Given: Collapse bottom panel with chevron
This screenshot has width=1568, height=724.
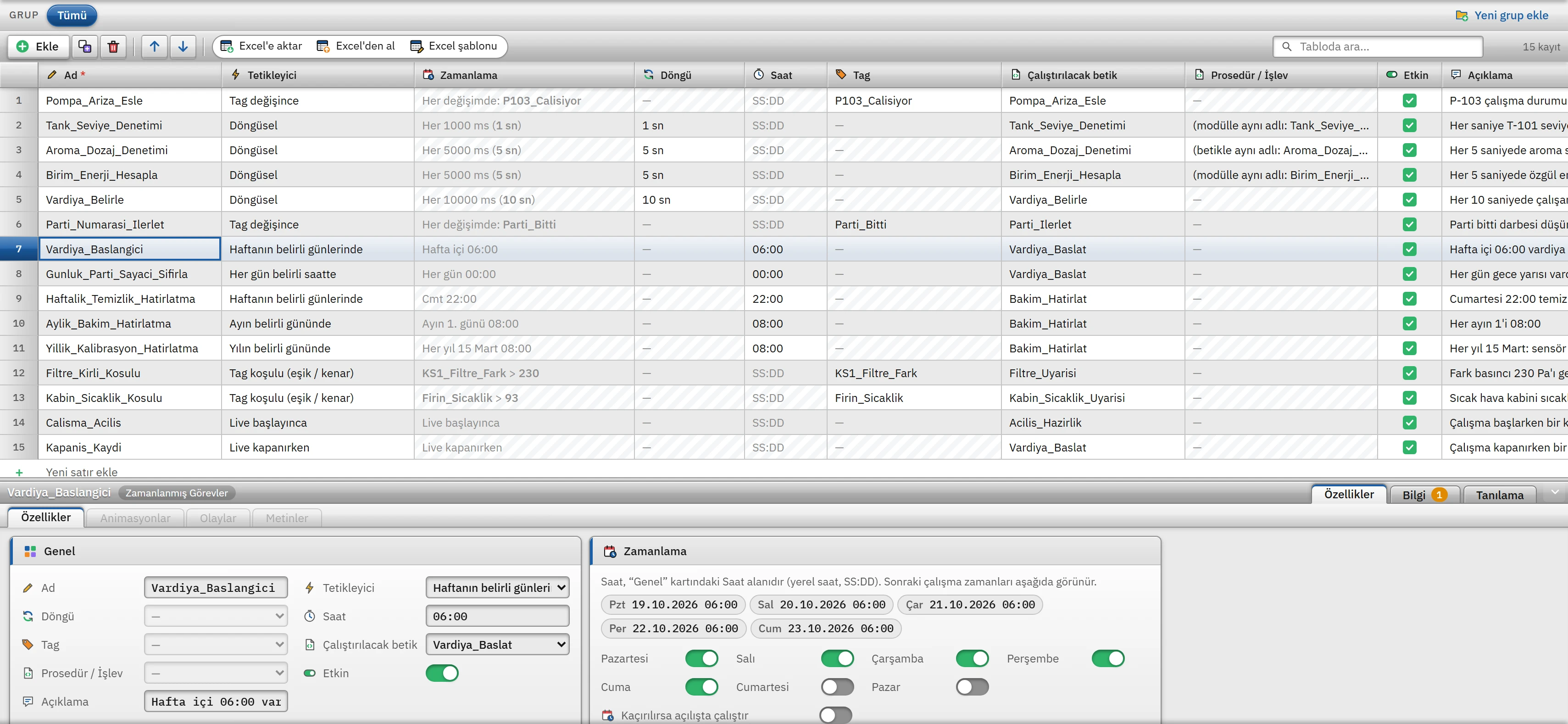Looking at the screenshot, I should [x=1555, y=493].
